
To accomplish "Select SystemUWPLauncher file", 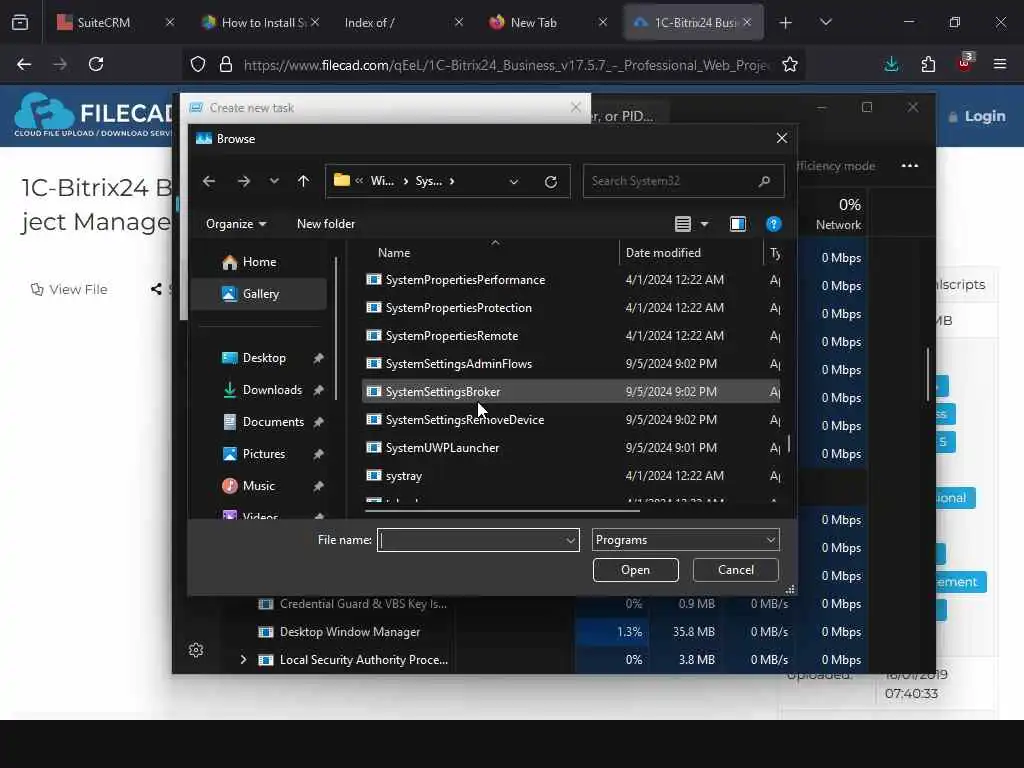I will click(x=571, y=448).
